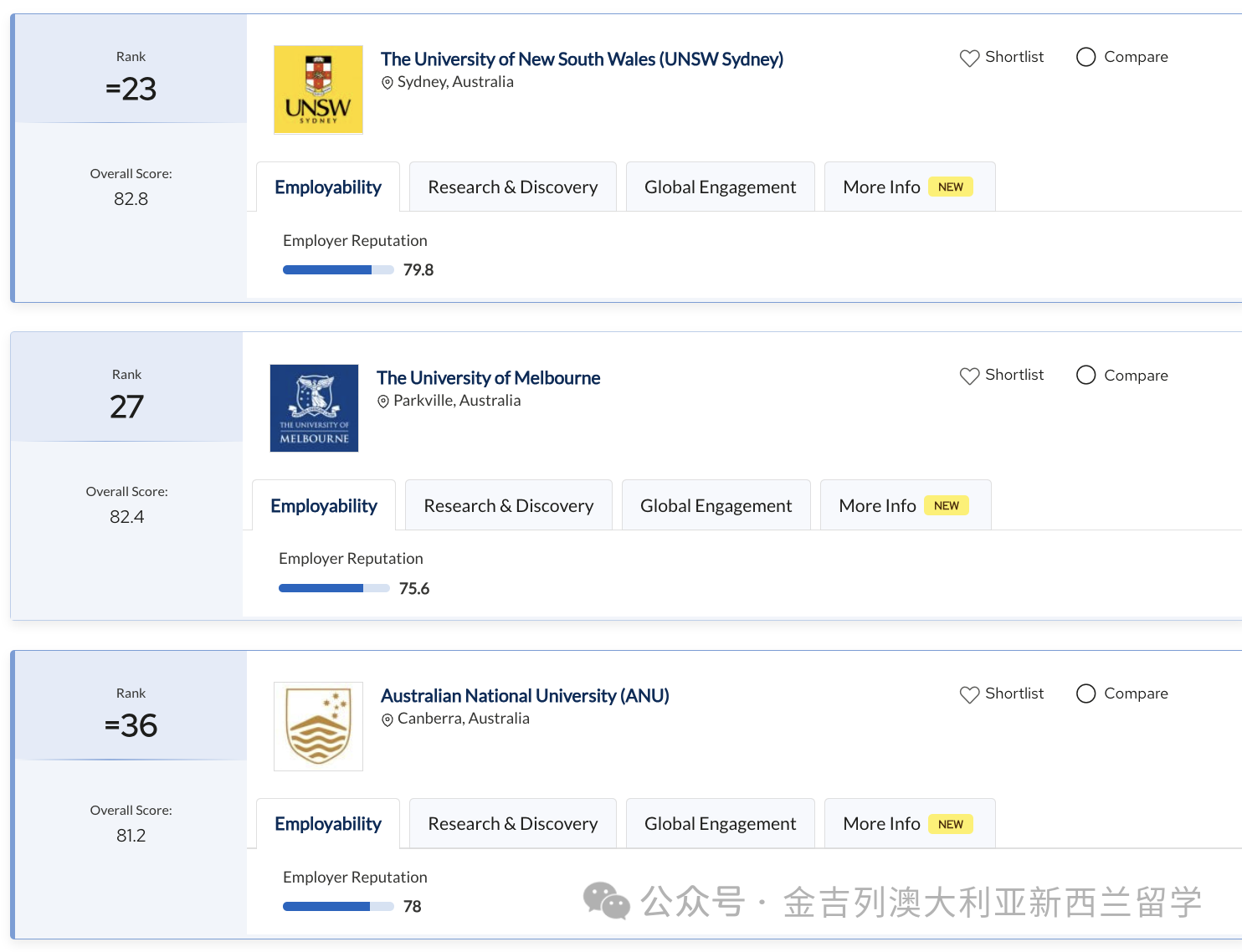This screenshot has width=1242, height=952.
Task: Select the Compare radio for ANU
Action: tap(1085, 694)
